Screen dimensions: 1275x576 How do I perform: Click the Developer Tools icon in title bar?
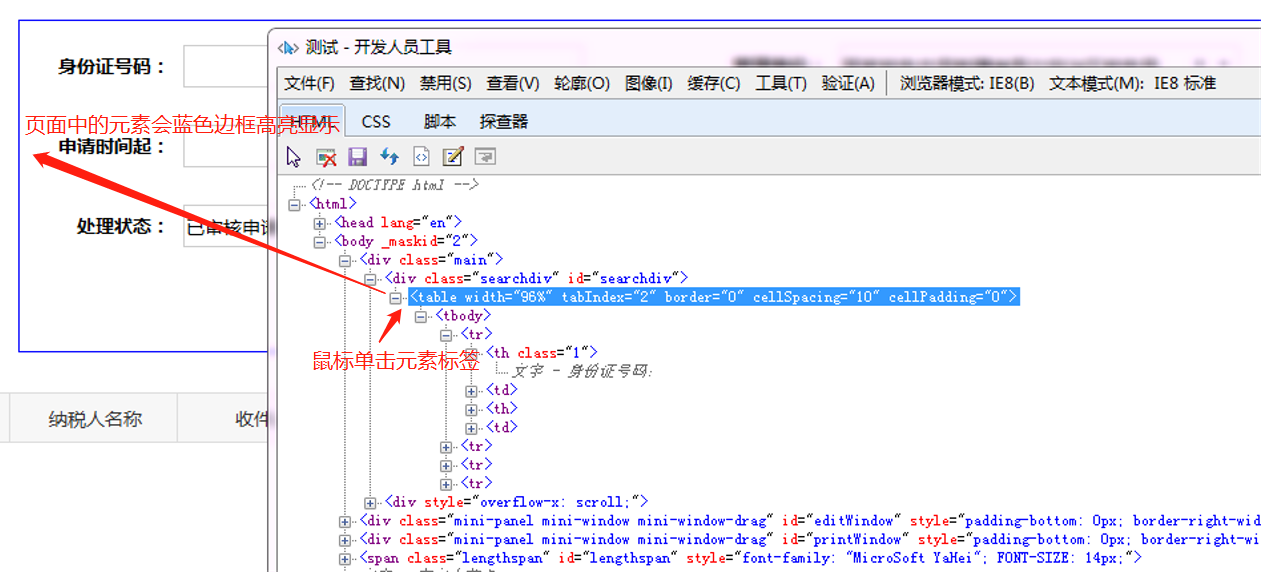click(x=287, y=45)
